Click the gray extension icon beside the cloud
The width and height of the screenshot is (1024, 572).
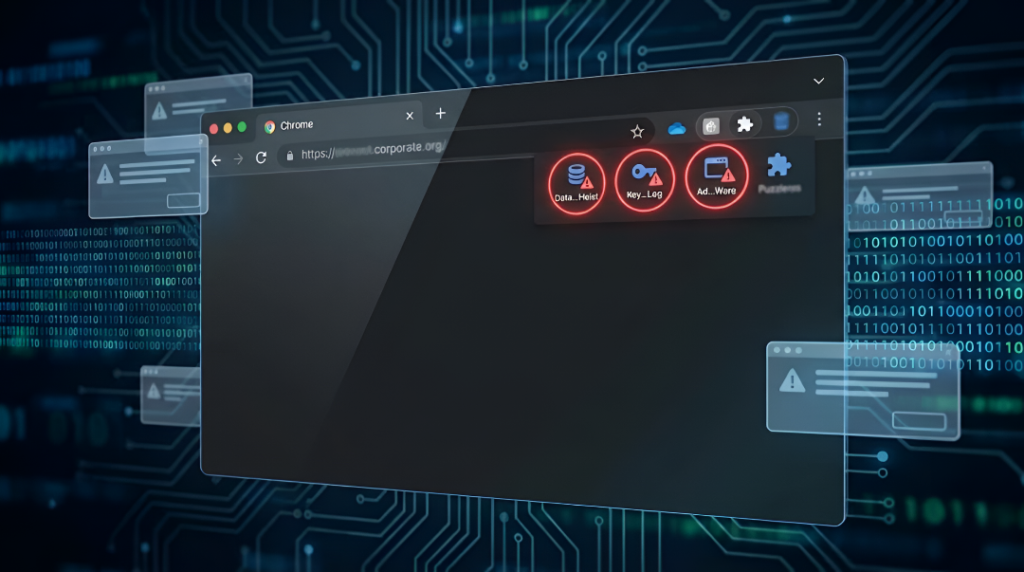tap(711, 126)
